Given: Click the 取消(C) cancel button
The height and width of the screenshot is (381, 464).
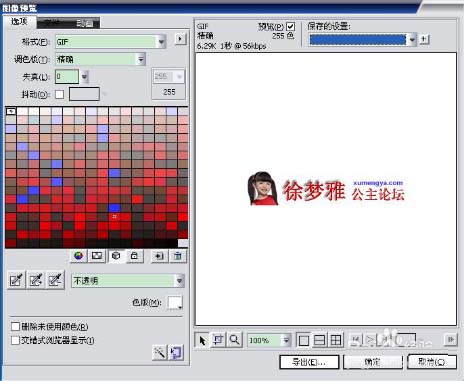Looking at the screenshot, I should 432,362.
